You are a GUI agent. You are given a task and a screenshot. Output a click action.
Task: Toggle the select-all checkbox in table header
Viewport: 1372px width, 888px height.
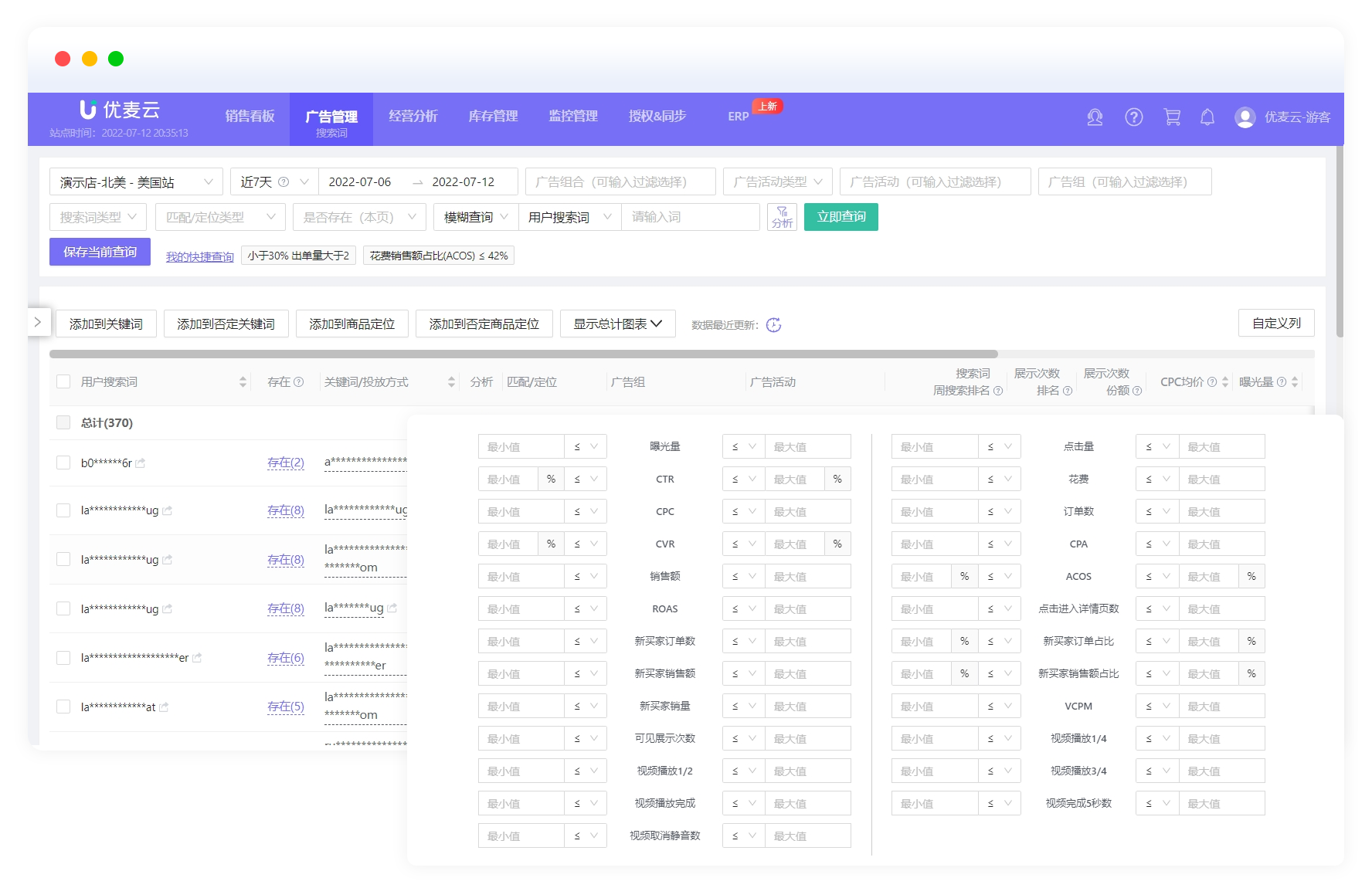pos(63,381)
